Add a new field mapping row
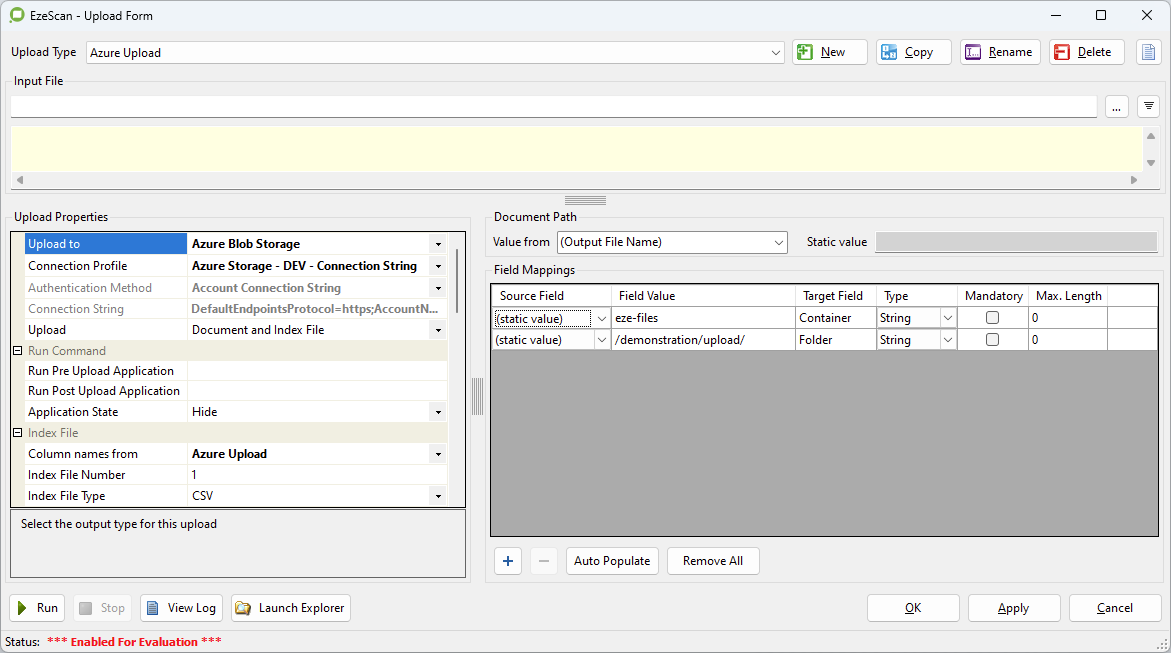The height and width of the screenshot is (653, 1171). tap(508, 561)
